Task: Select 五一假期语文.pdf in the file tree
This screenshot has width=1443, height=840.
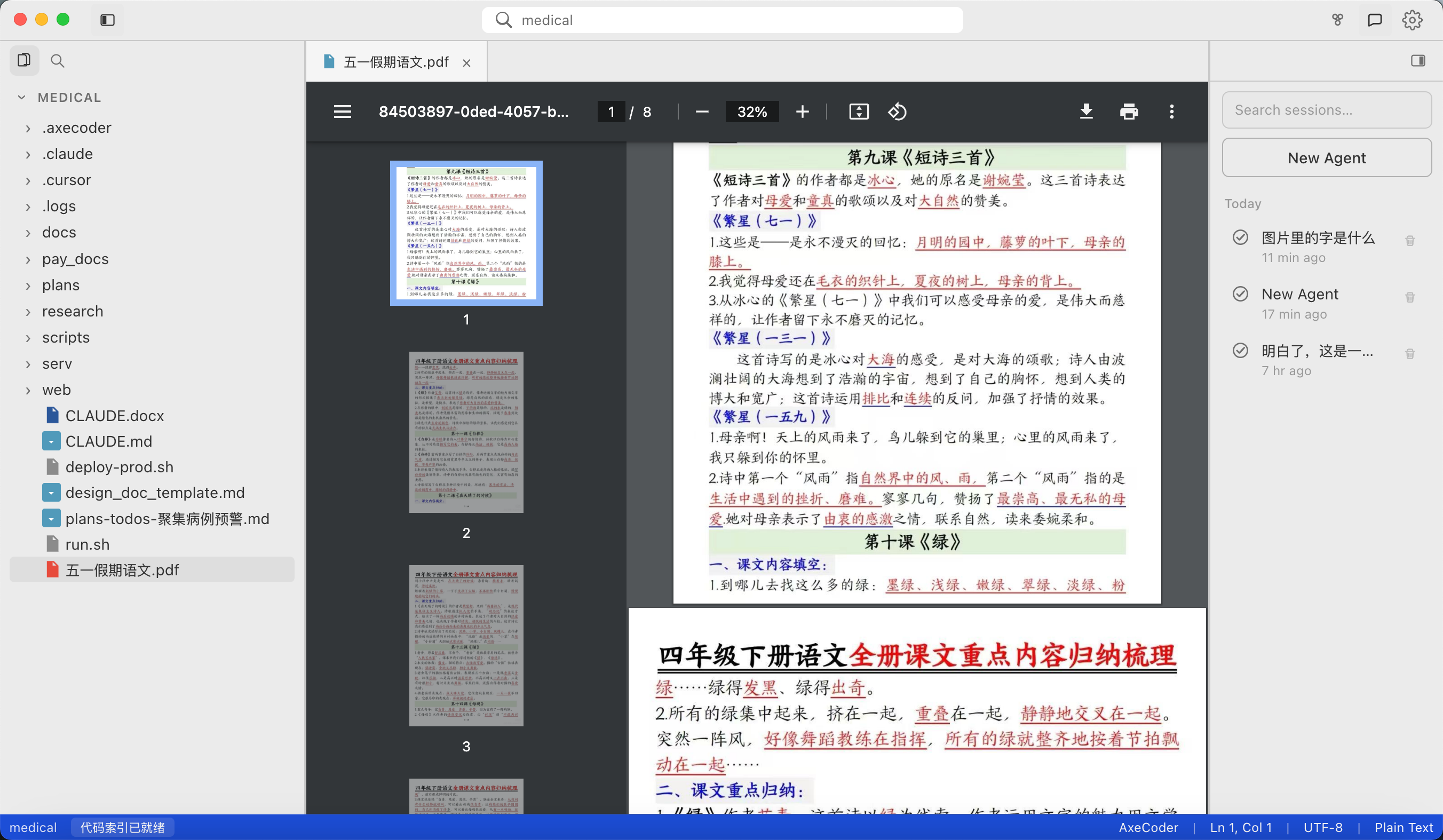Action: coord(152,570)
